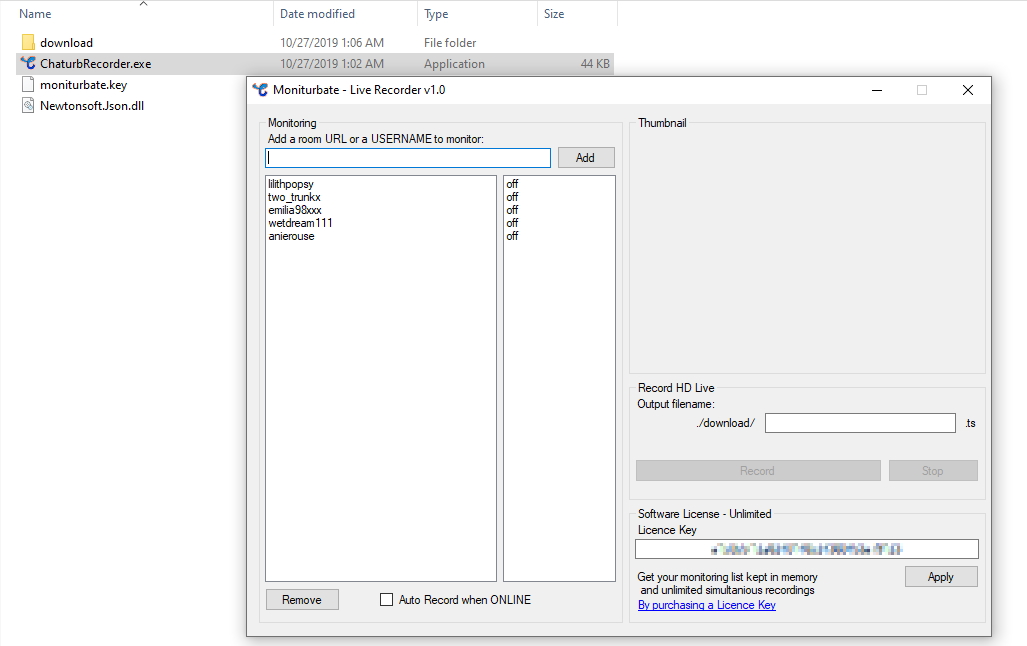1027x646 pixels.
Task: Click the output filename input field
Action: 860,423
